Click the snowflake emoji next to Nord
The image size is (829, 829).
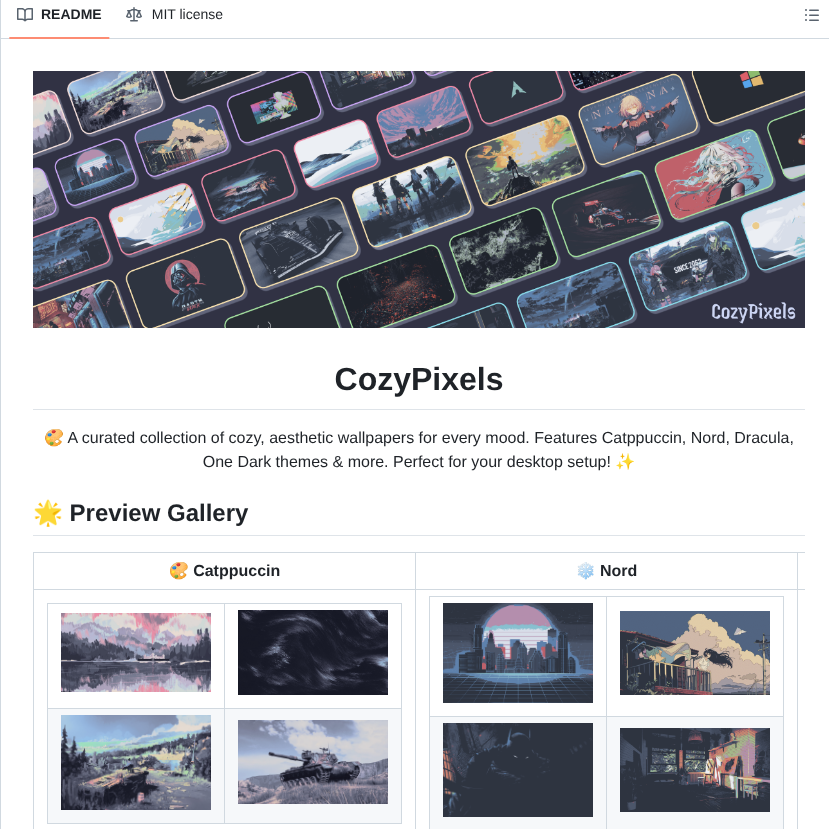585,571
